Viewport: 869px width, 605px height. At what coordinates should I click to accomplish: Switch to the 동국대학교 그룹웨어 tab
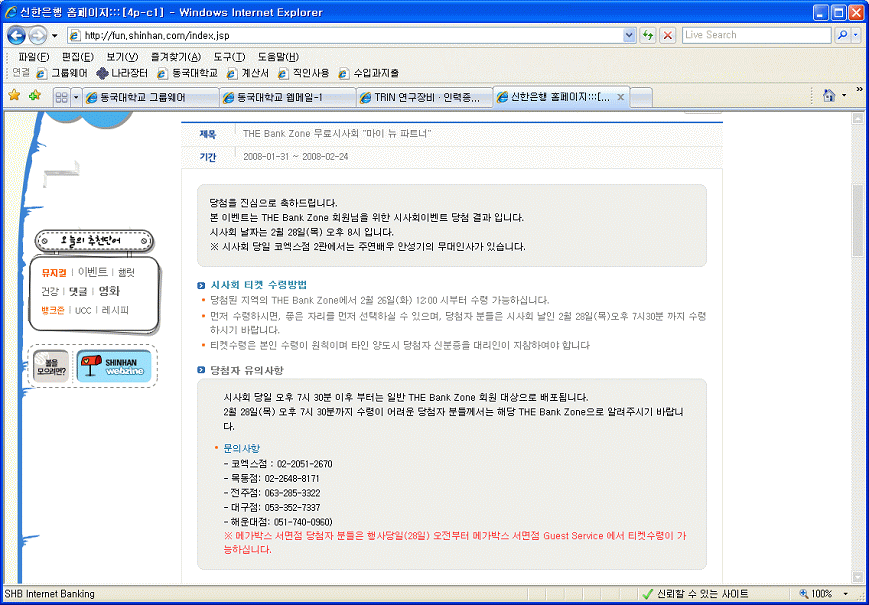click(x=150, y=98)
